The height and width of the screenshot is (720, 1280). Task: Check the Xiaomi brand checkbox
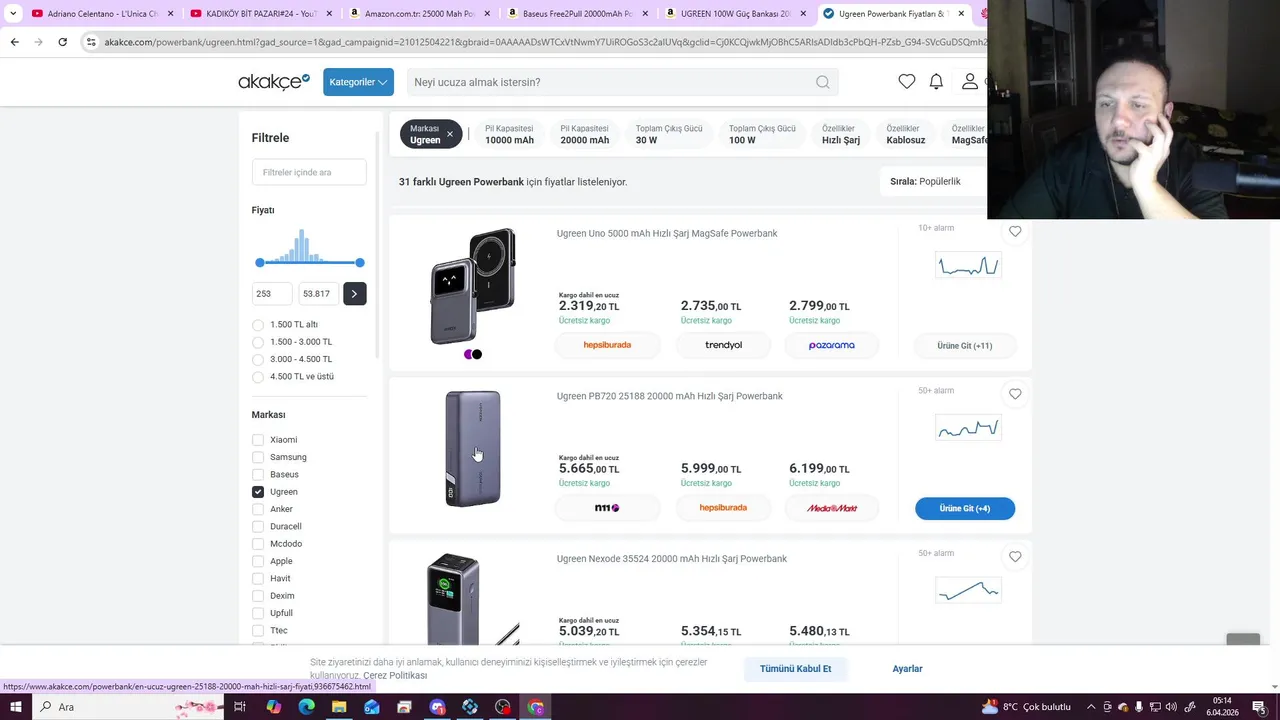(x=258, y=440)
